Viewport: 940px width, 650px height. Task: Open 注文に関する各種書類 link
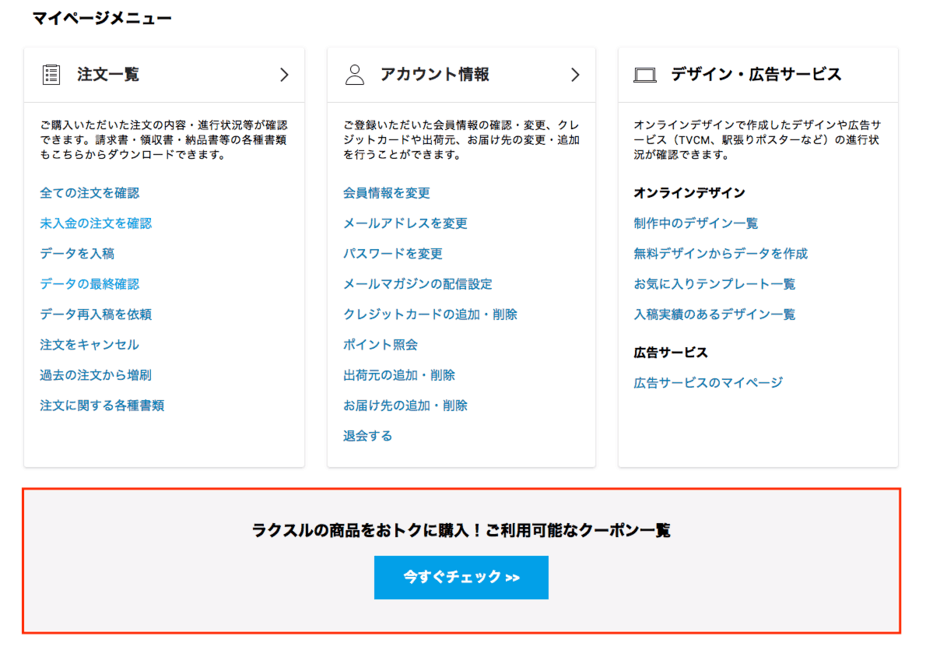coord(102,405)
